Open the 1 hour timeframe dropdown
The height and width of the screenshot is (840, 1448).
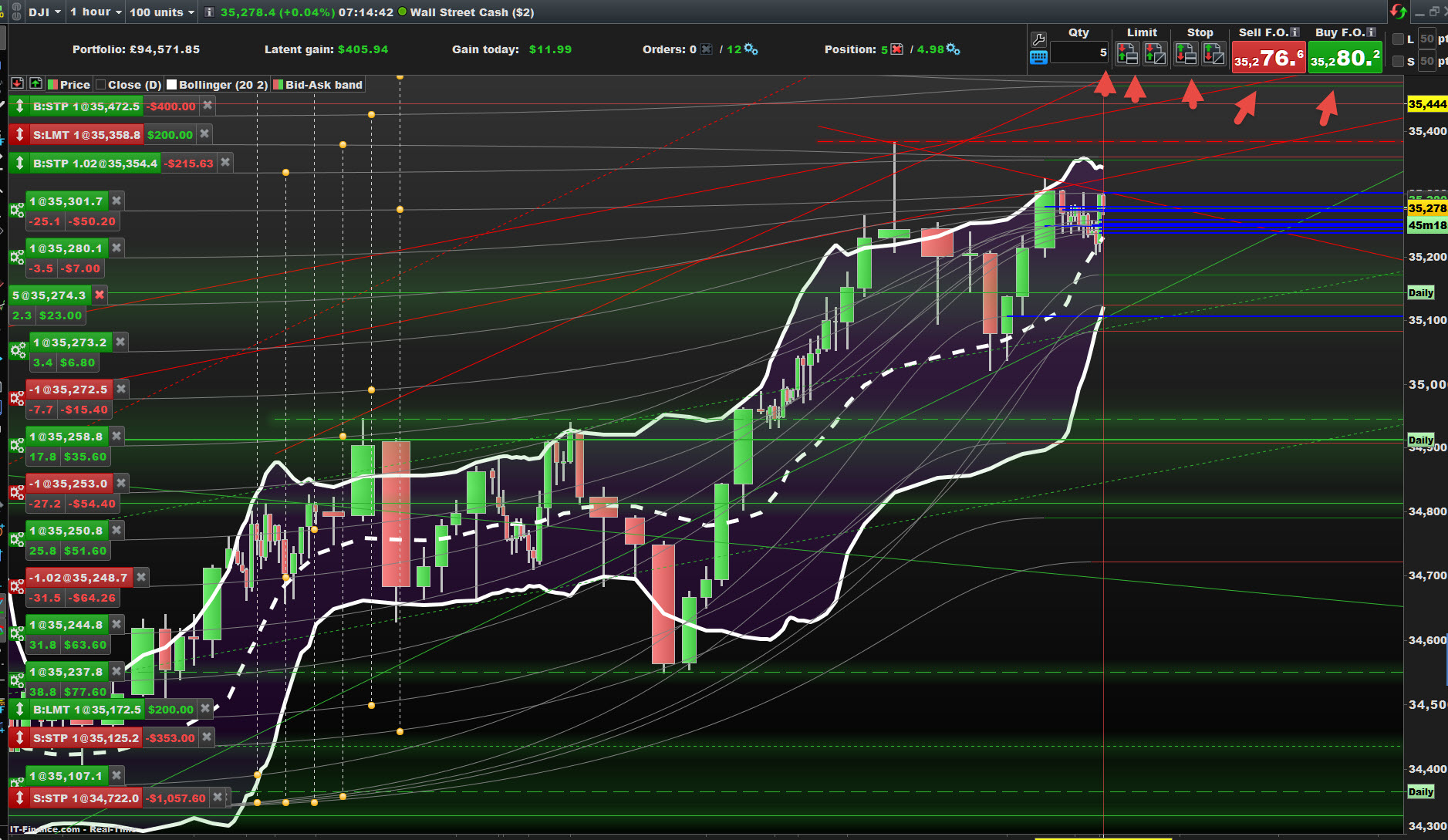[x=96, y=12]
